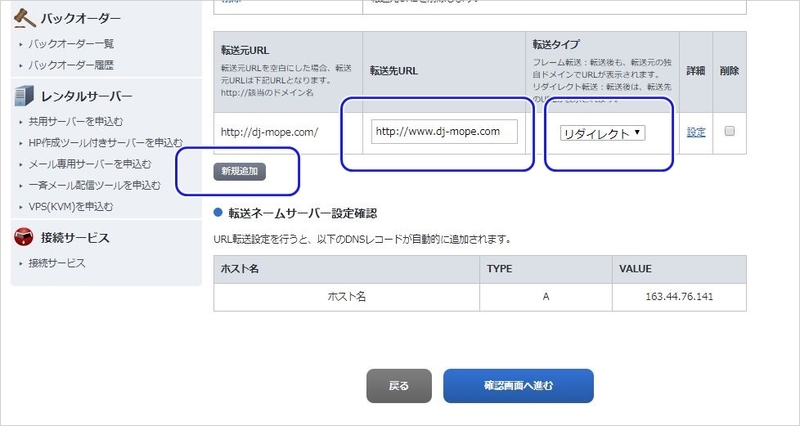Click the 163.44.76.141 value cell
Screen dimensions: 800x426
(679, 296)
